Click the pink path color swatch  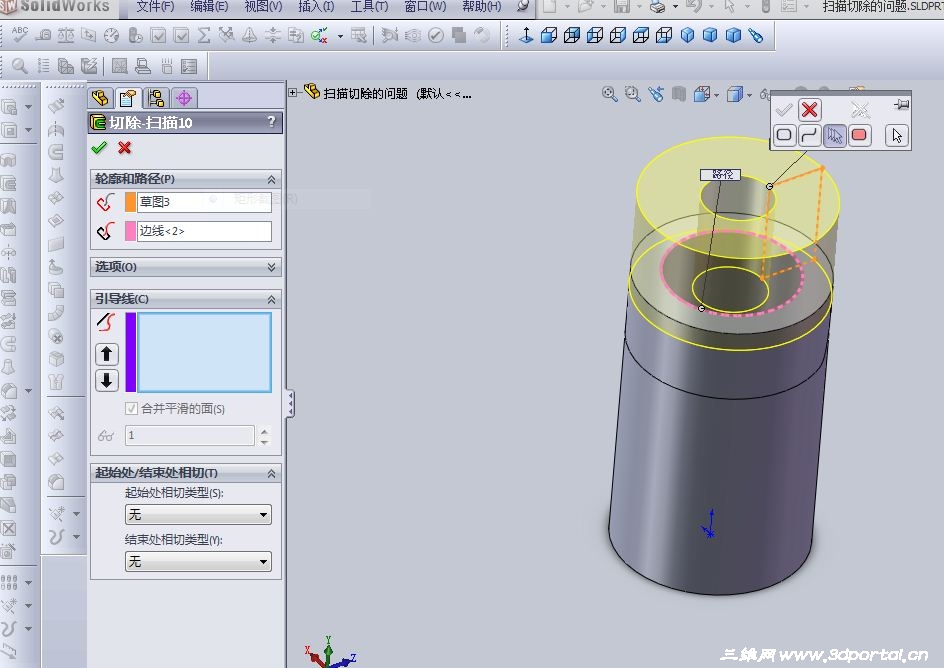pos(130,231)
